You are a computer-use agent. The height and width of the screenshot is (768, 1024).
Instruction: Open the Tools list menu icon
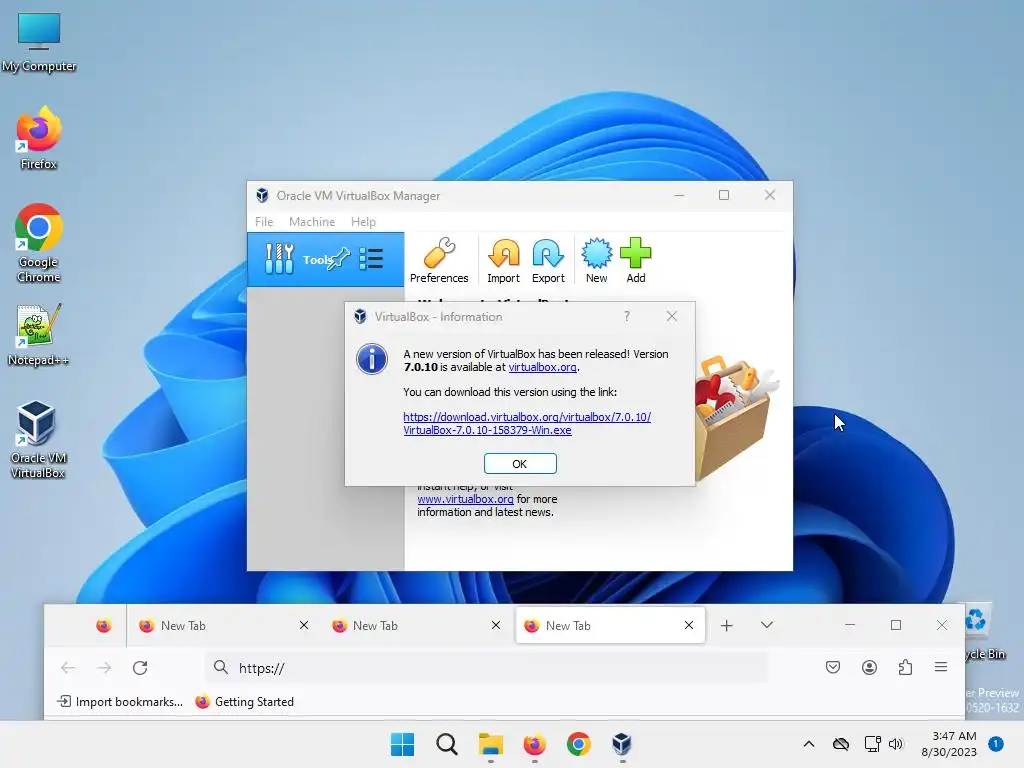[x=371, y=259]
